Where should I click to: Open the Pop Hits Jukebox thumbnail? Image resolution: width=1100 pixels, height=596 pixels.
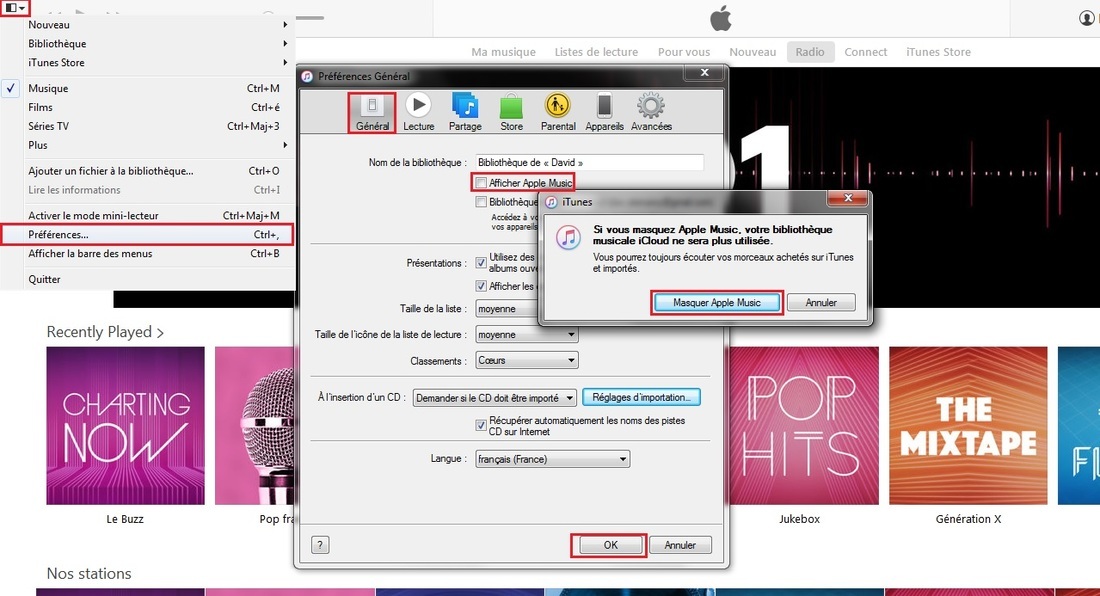[x=804, y=426]
